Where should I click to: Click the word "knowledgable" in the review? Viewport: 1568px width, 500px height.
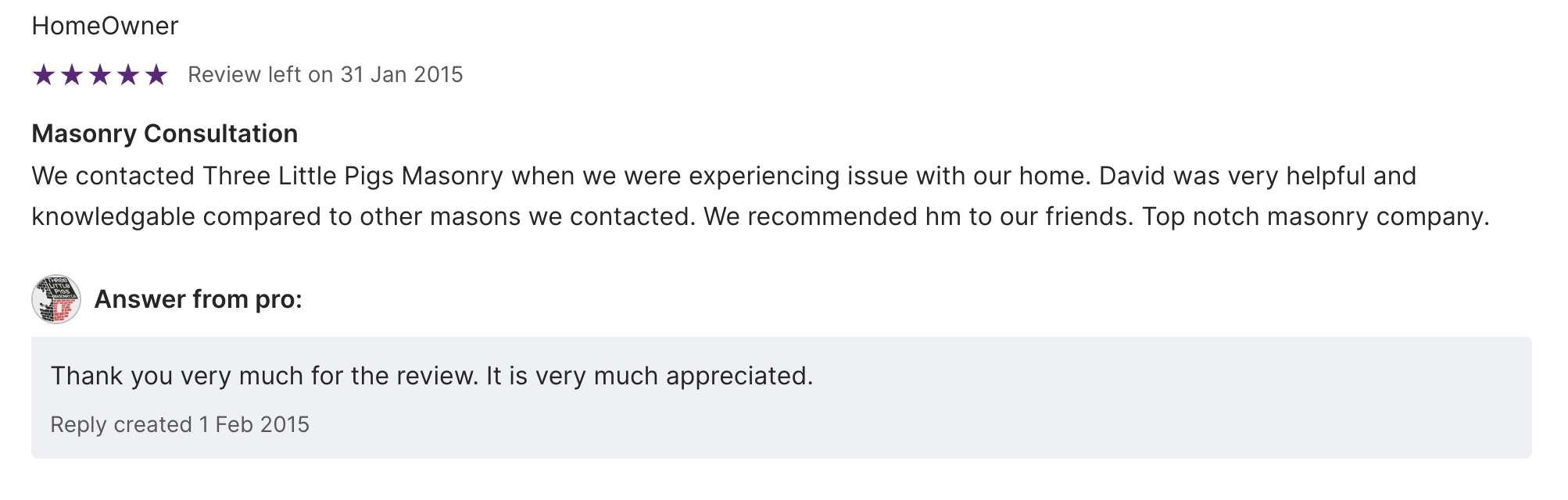point(113,216)
